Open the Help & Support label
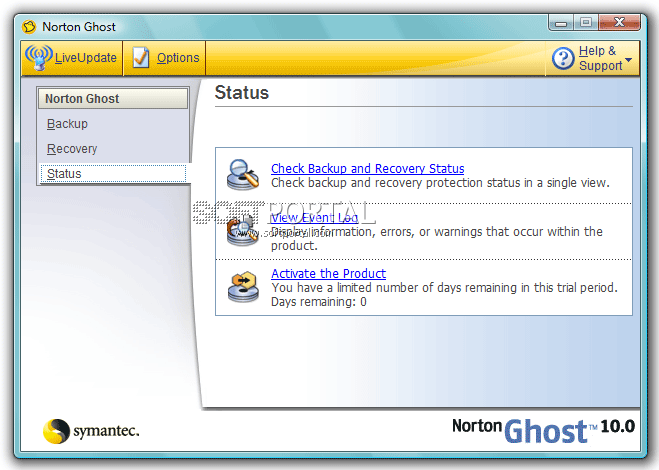Viewport: 659px width, 470px height. point(600,58)
